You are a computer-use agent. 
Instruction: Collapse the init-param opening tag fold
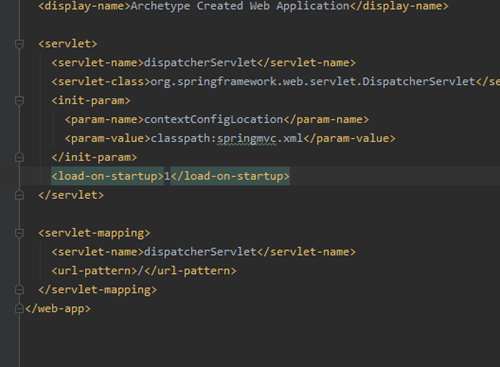pyautogui.click(x=19, y=100)
